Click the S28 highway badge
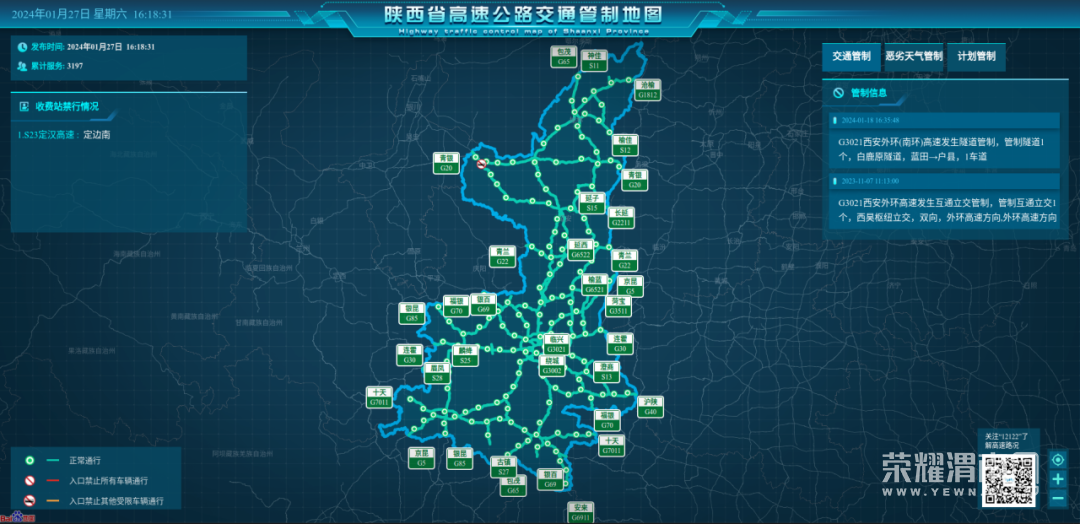 point(437,373)
